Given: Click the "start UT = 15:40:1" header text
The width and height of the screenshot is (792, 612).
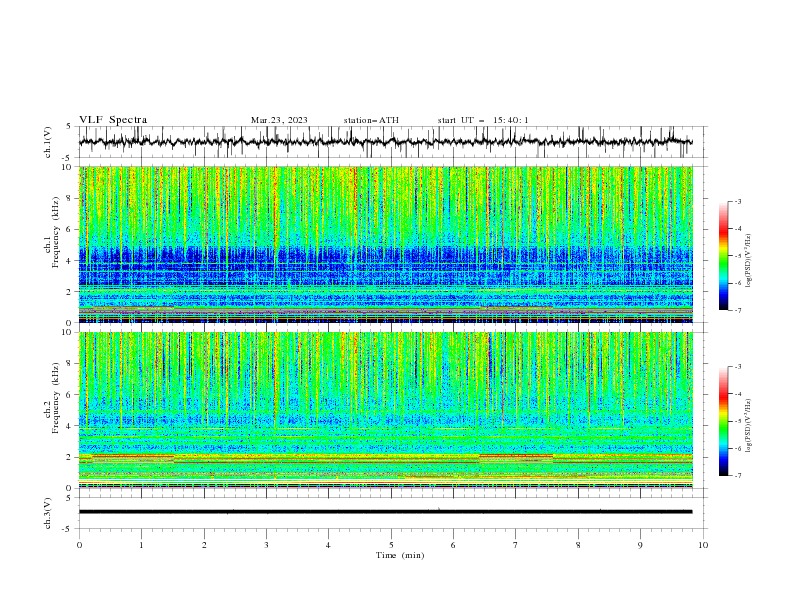Looking at the screenshot, I should point(483,120).
